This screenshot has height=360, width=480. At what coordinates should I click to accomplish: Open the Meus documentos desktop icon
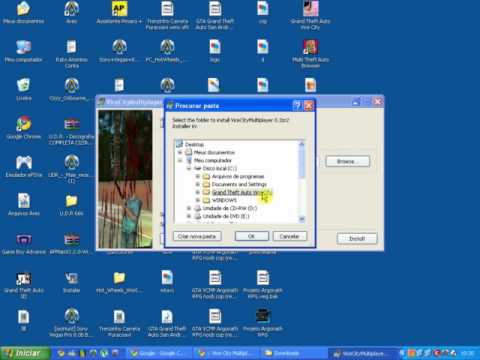pos(23,13)
